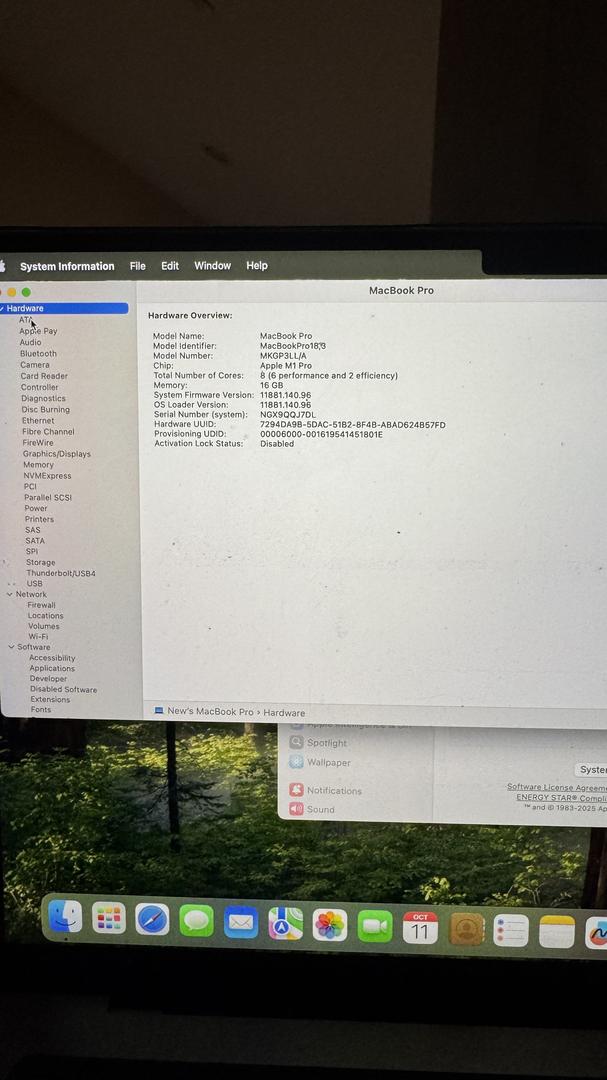
Task: Open the File menu
Action: [138, 266]
